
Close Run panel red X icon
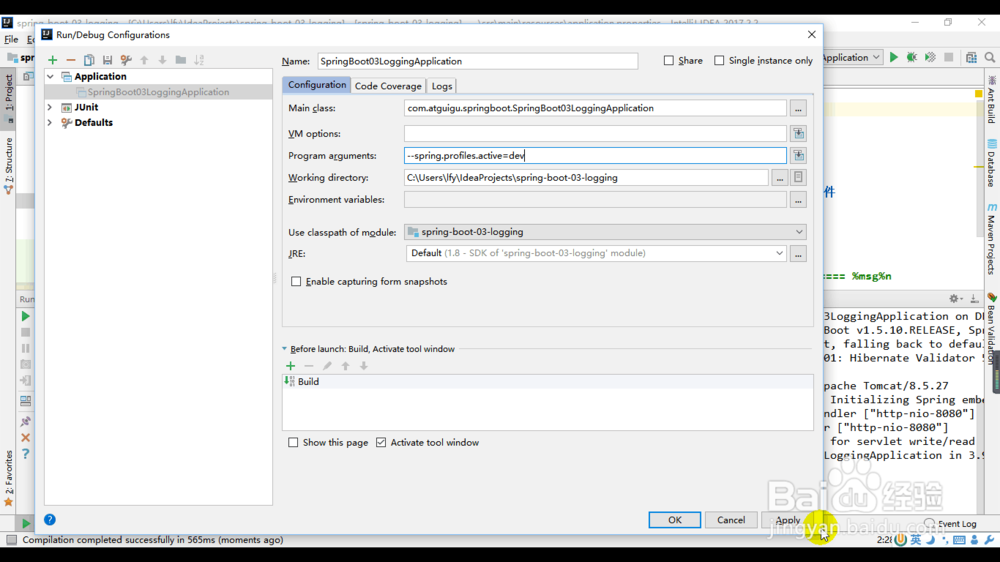26,438
